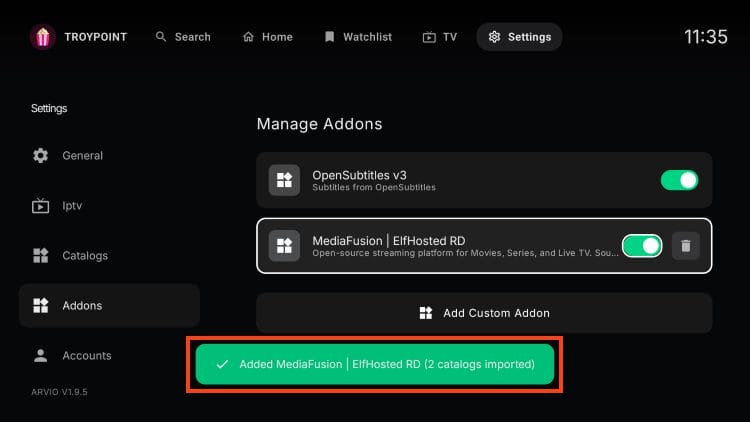Image resolution: width=750 pixels, height=422 pixels.
Task: Open Accounts settings section
Action: click(x=109, y=355)
